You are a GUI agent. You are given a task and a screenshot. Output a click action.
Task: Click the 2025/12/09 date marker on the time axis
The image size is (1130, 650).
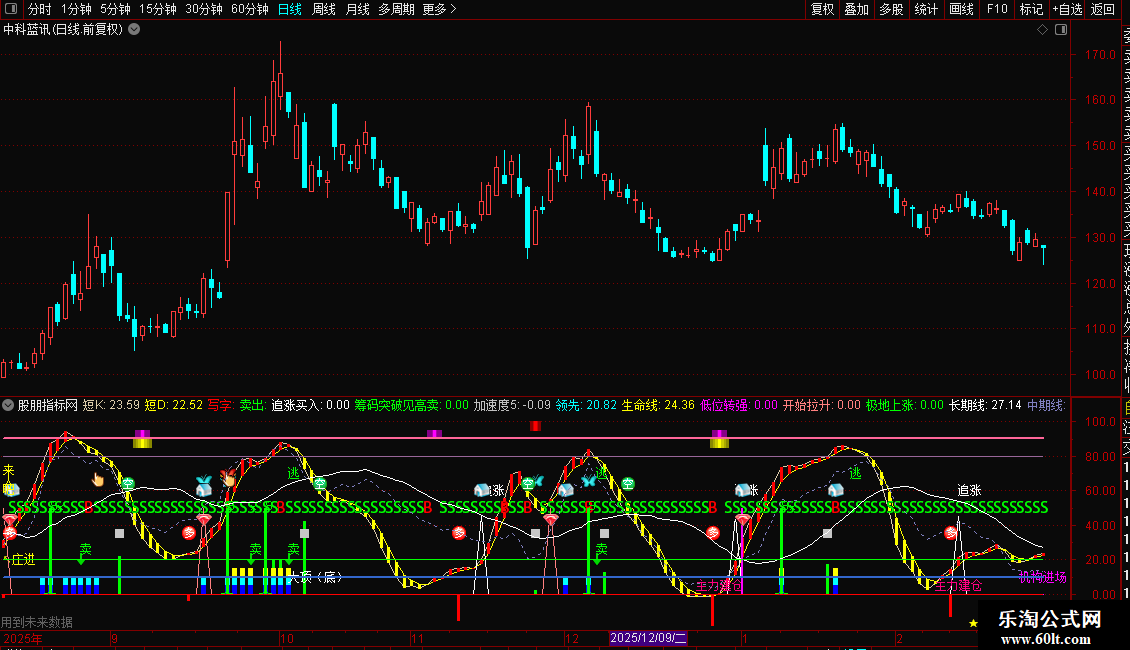(648, 637)
